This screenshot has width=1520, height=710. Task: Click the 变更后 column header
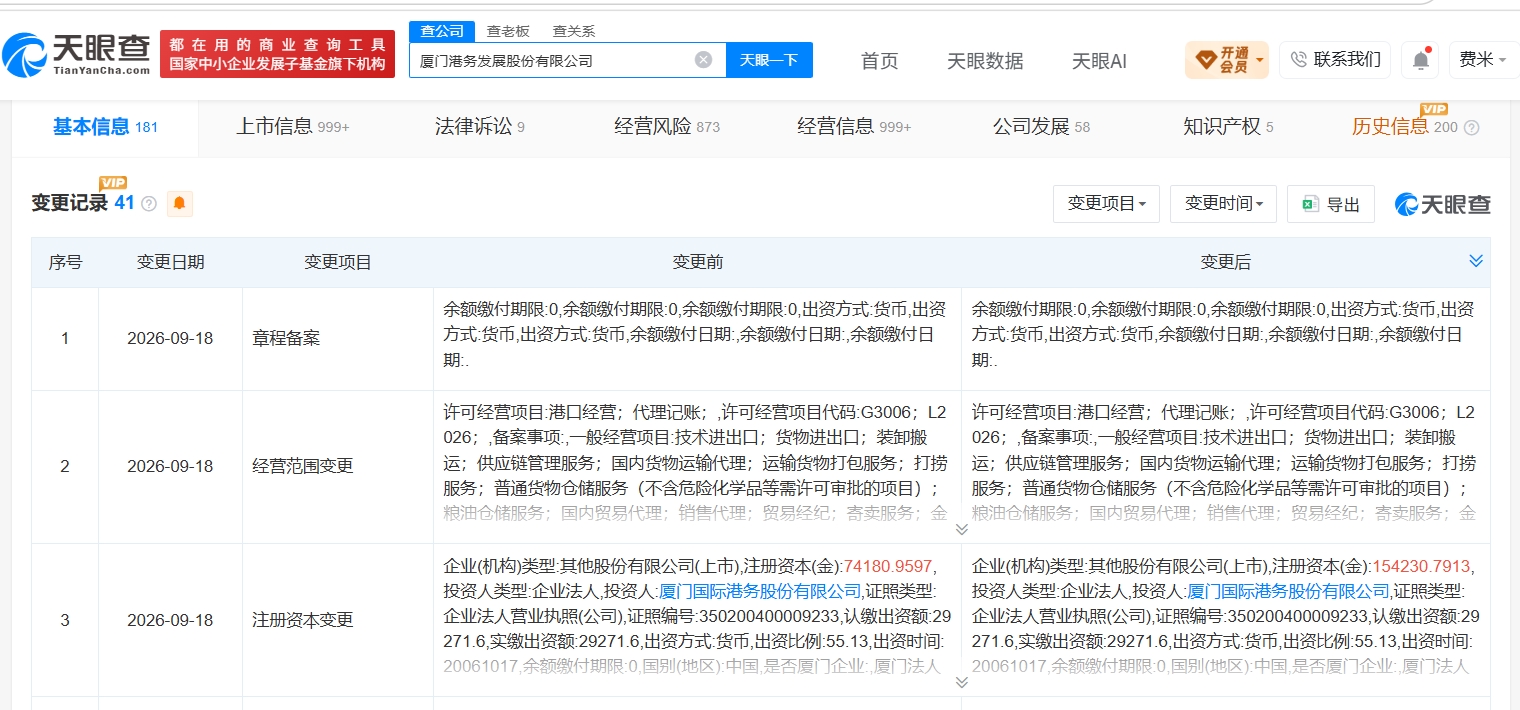[1225, 262]
